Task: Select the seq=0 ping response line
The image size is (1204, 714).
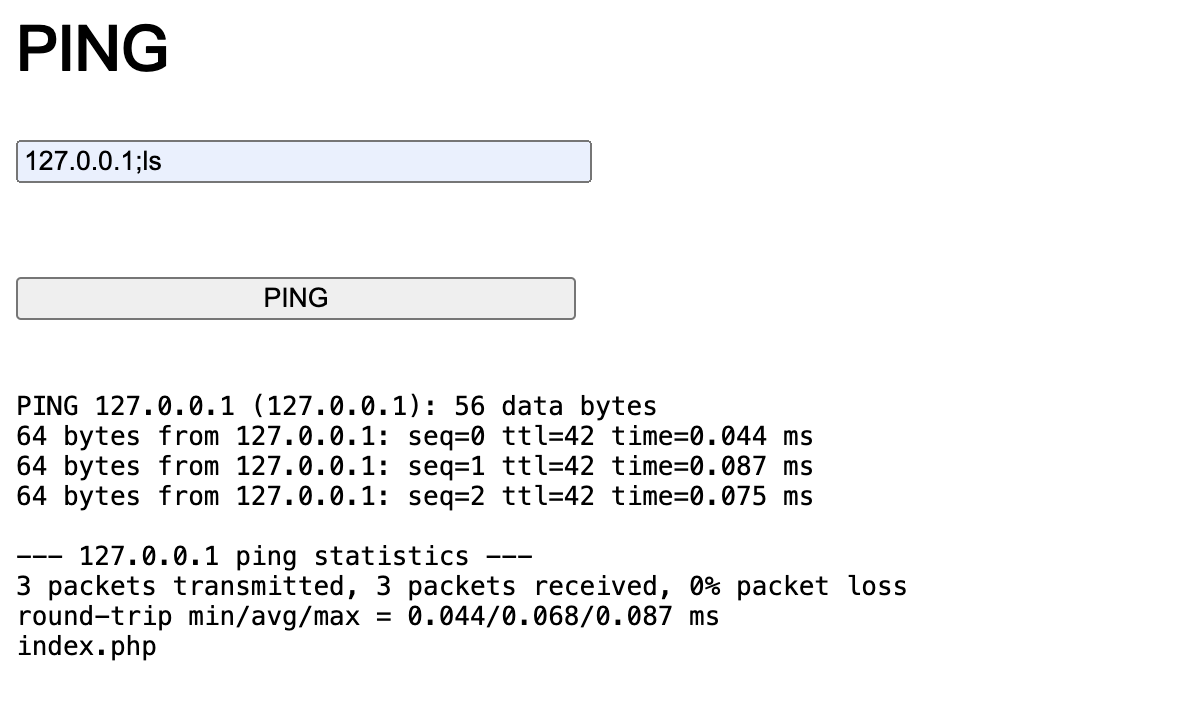Action: point(414,437)
